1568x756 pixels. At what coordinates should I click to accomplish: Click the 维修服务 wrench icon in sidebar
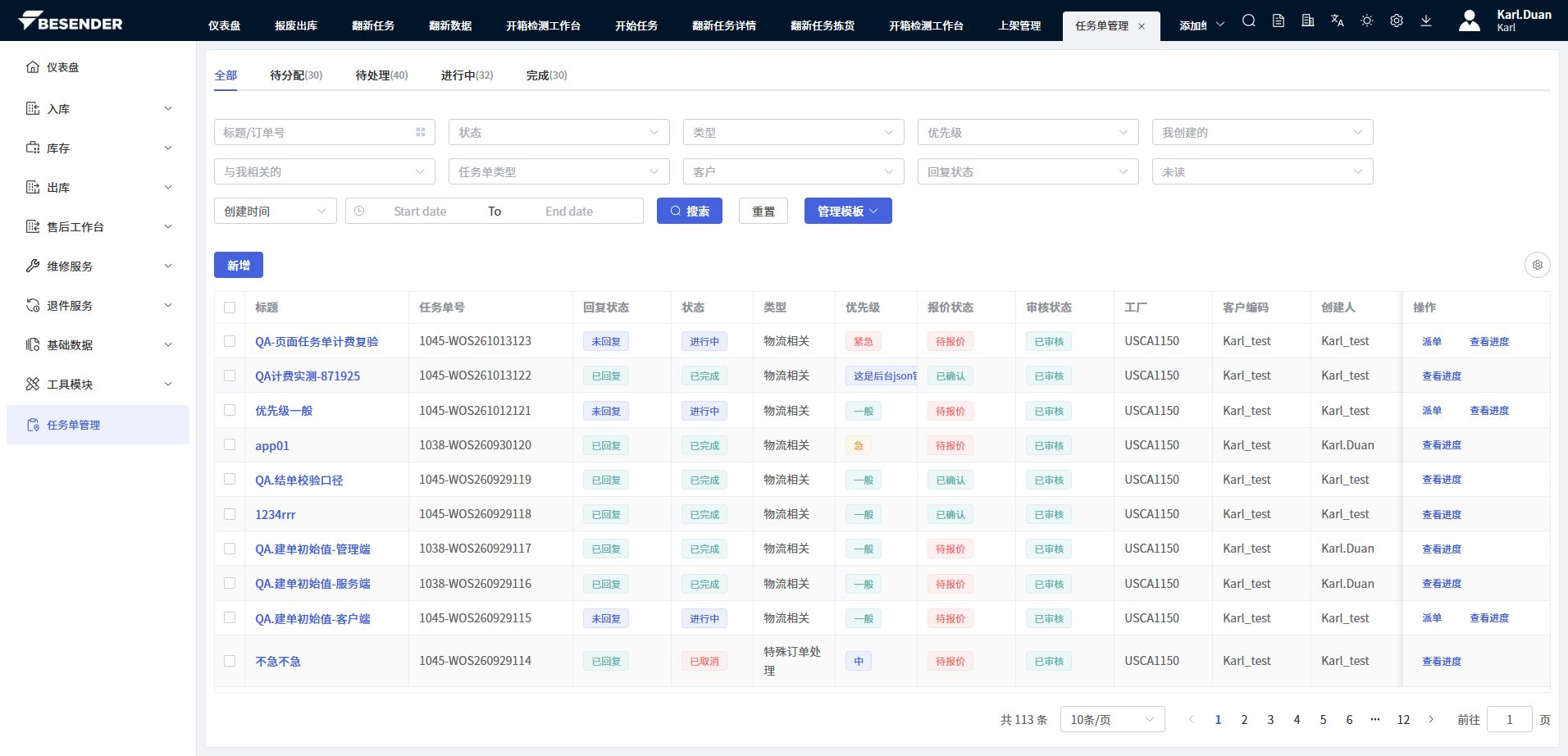tap(33, 266)
